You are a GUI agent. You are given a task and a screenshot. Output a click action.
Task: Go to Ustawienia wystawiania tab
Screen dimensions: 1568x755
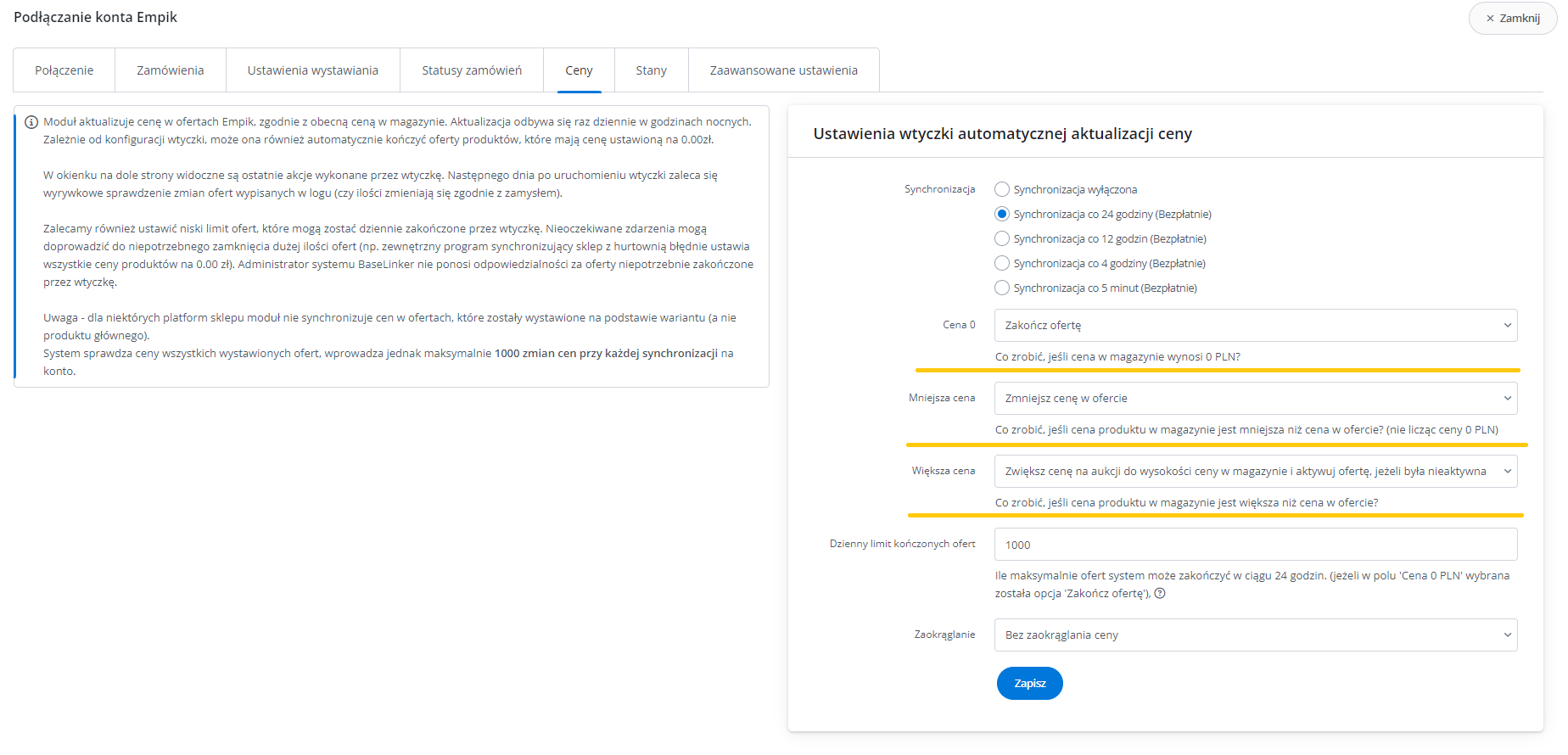(x=313, y=70)
